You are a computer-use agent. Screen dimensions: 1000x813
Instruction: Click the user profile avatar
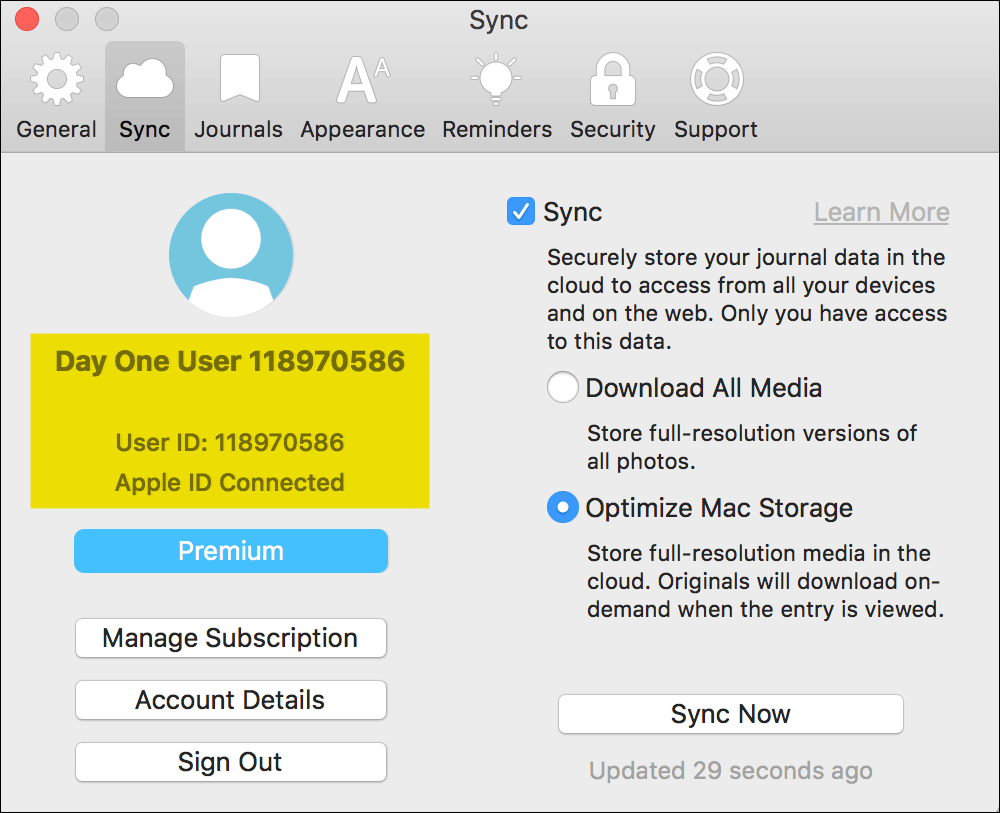point(231,255)
